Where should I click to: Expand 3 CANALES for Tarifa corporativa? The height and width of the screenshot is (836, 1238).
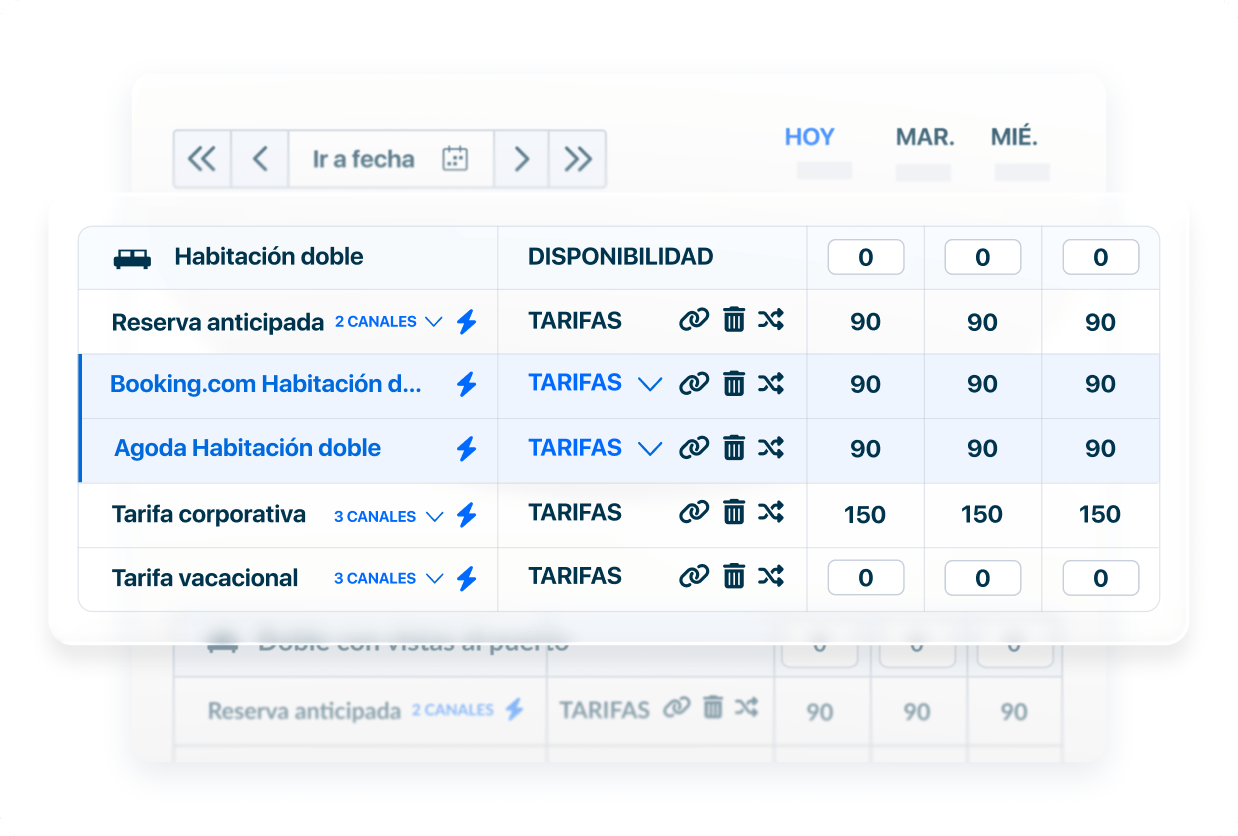(x=433, y=517)
